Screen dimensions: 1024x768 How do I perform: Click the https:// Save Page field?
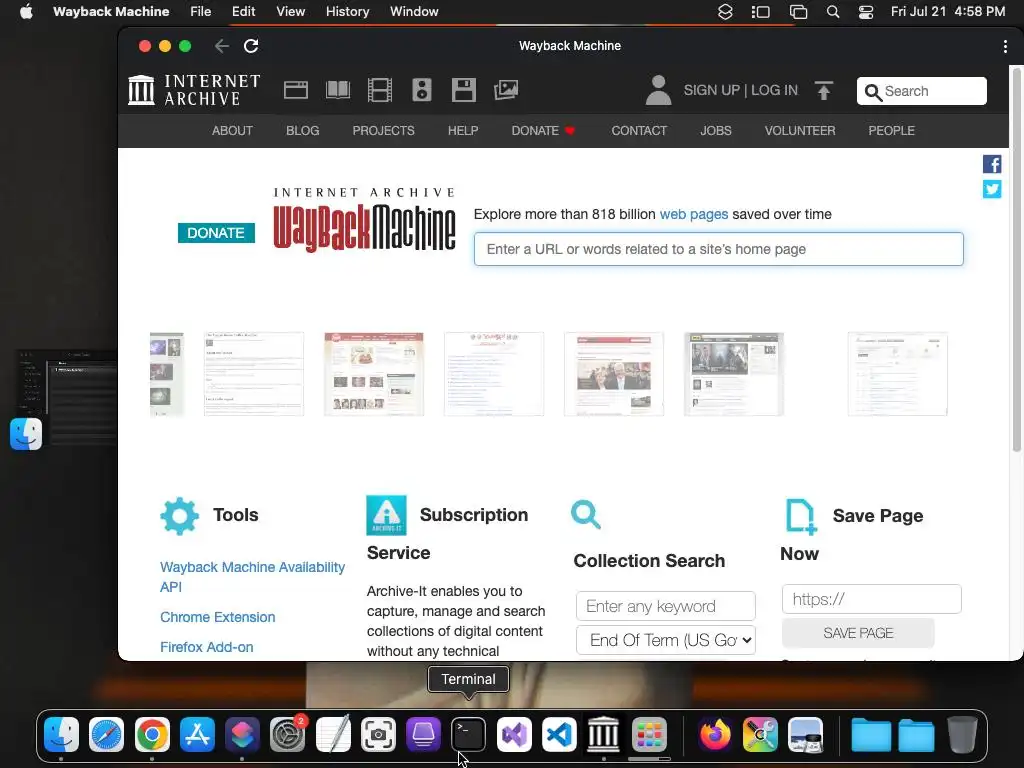[871, 599]
